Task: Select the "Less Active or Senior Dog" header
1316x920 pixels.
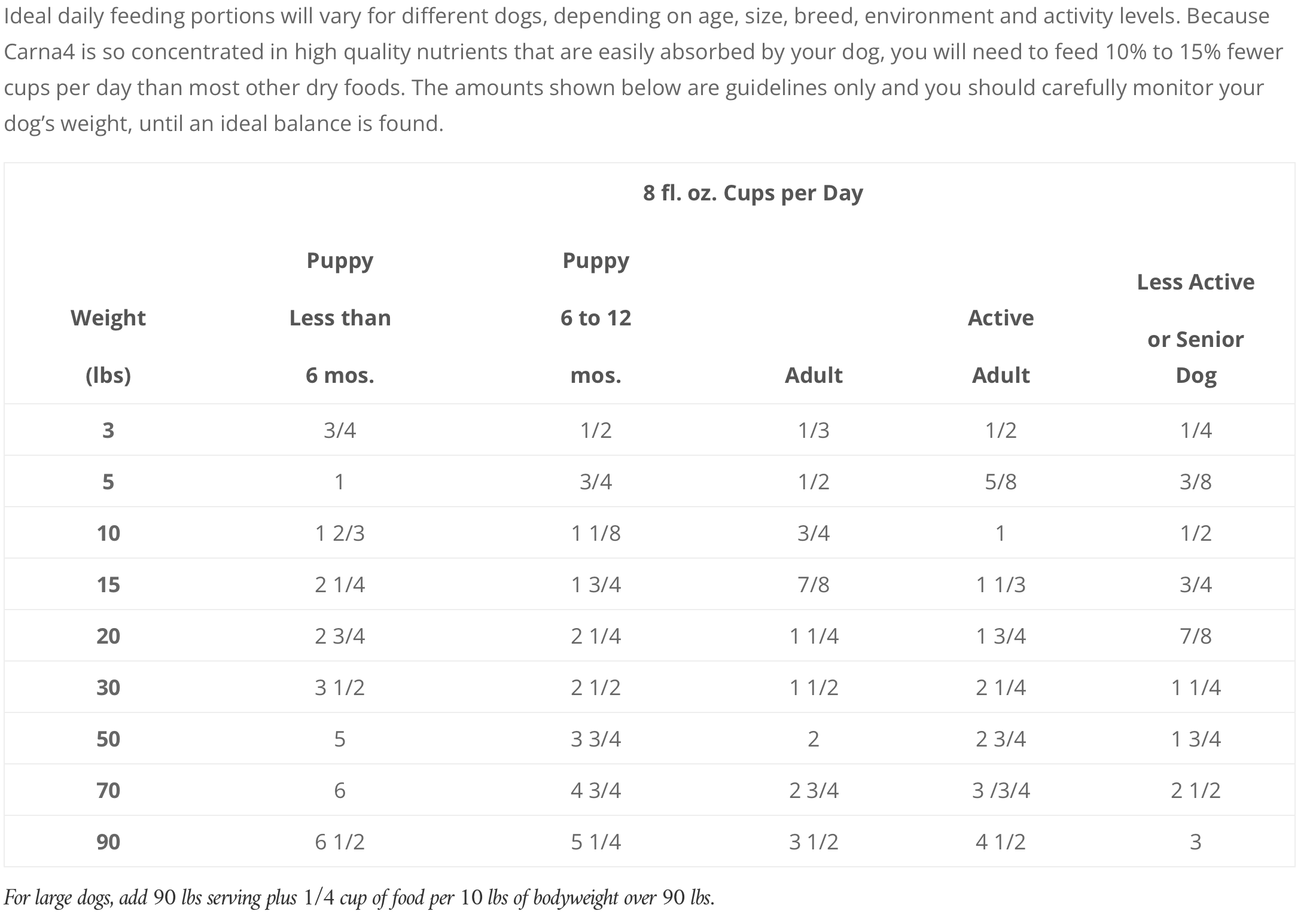Action: point(1195,328)
